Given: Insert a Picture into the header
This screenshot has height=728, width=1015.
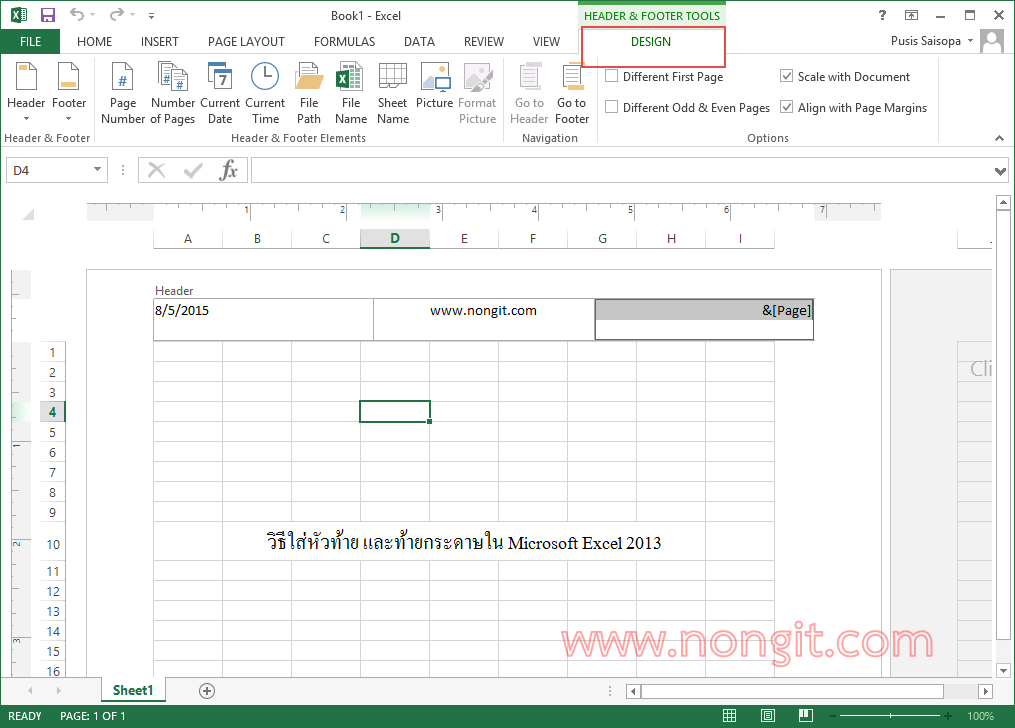Looking at the screenshot, I should (x=434, y=85).
